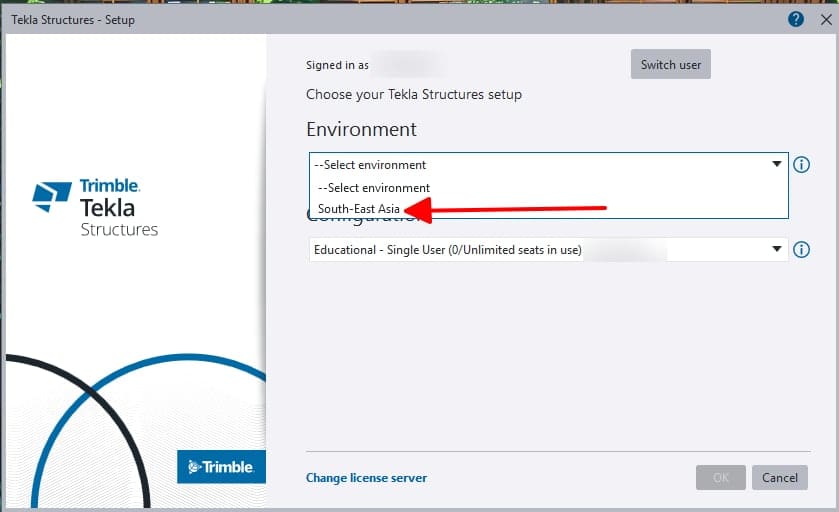The width and height of the screenshot is (839, 512).
Task: Open the blue help question mark icon
Action: click(796, 19)
